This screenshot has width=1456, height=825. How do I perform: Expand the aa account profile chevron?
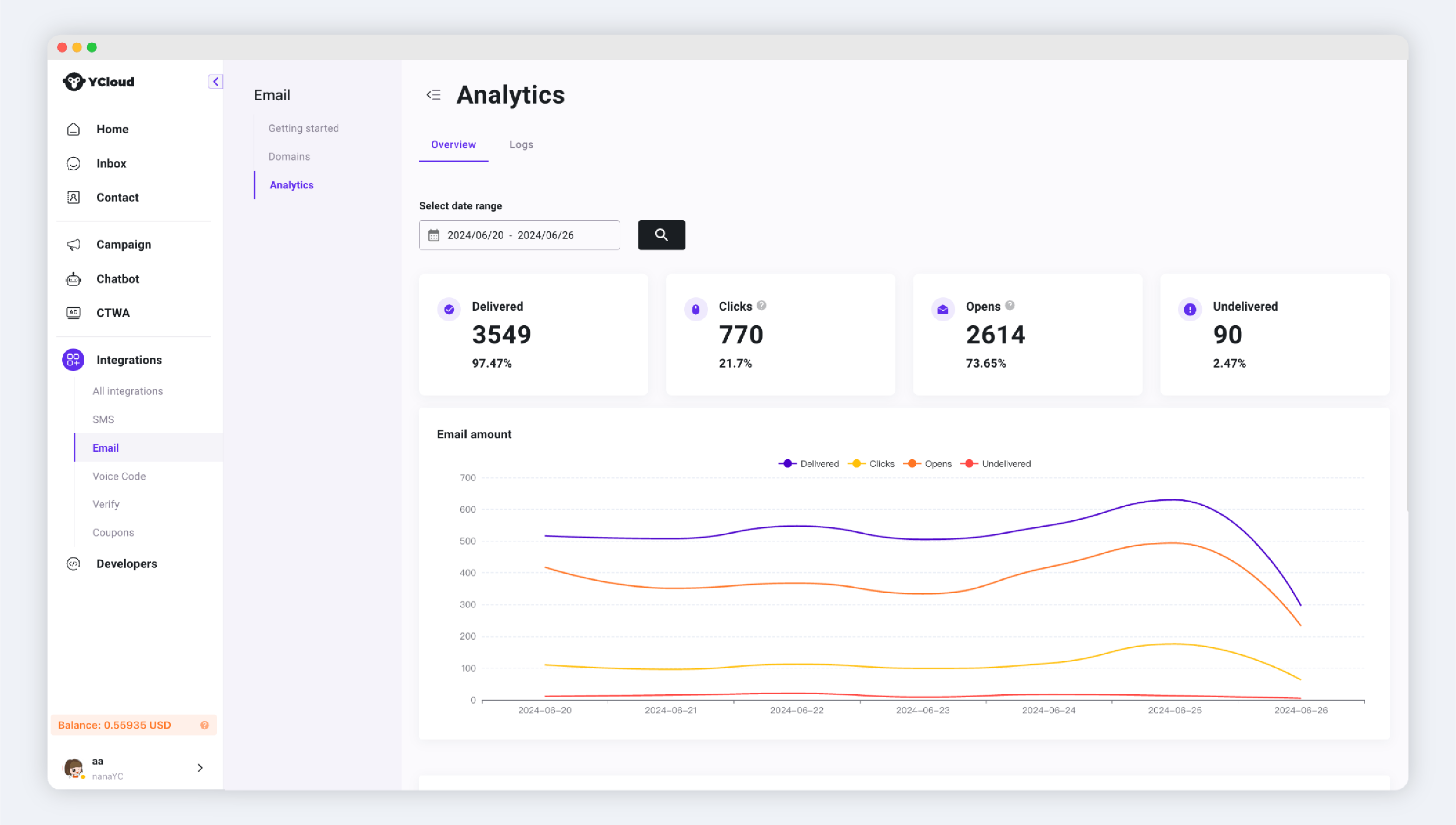click(x=200, y=768)
